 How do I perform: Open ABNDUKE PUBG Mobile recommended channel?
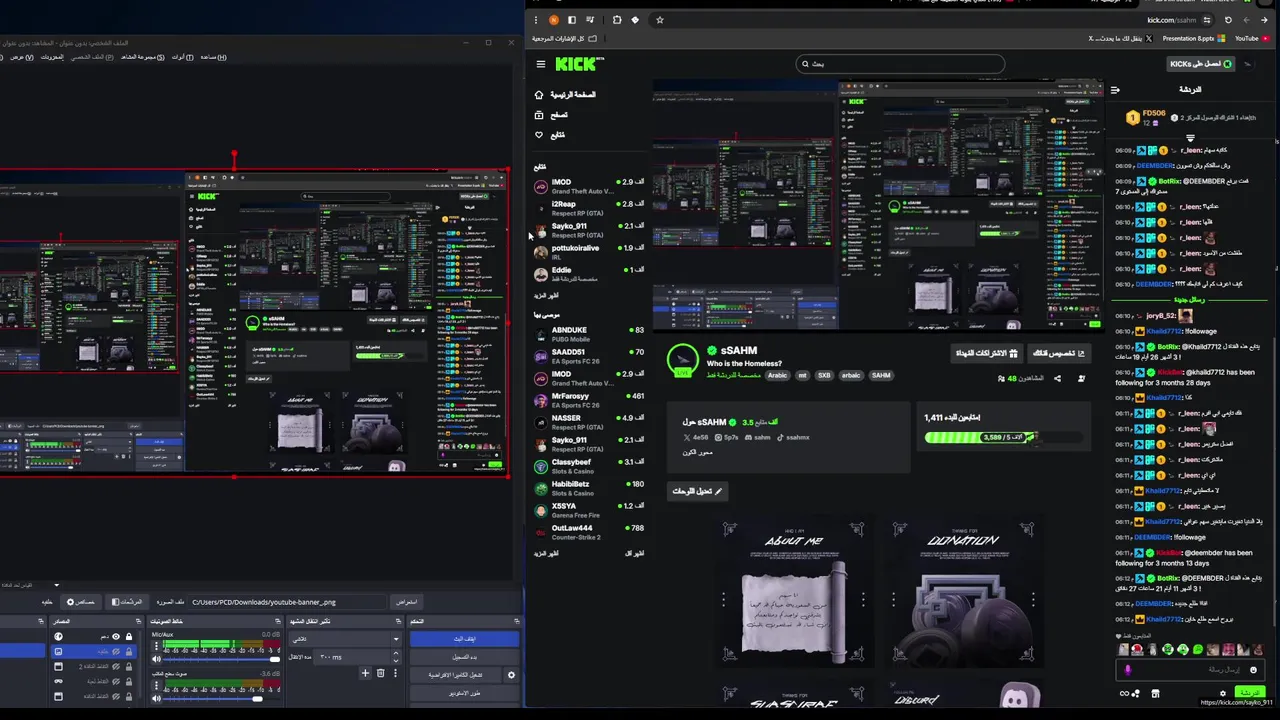[590, 334]
